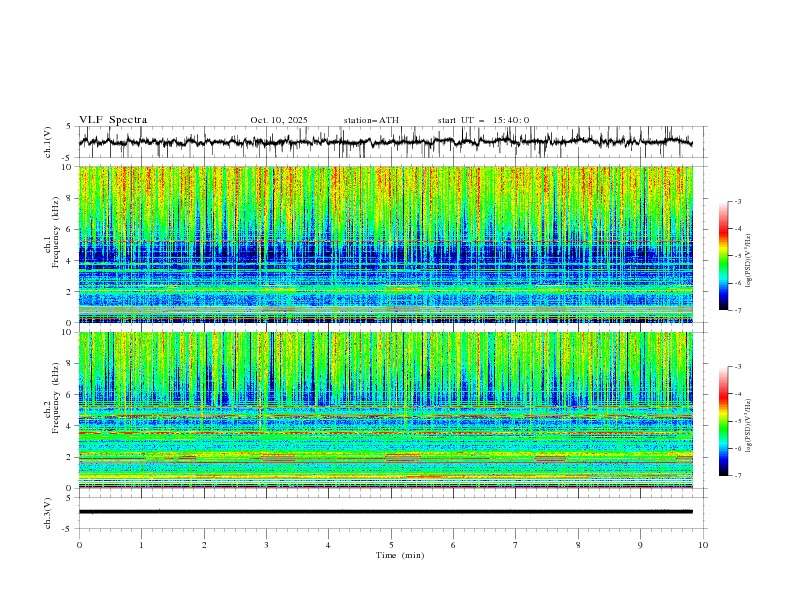Click the "ch.1(V)" waveform axis label
The image size is (792, 612).
point(48,142)
